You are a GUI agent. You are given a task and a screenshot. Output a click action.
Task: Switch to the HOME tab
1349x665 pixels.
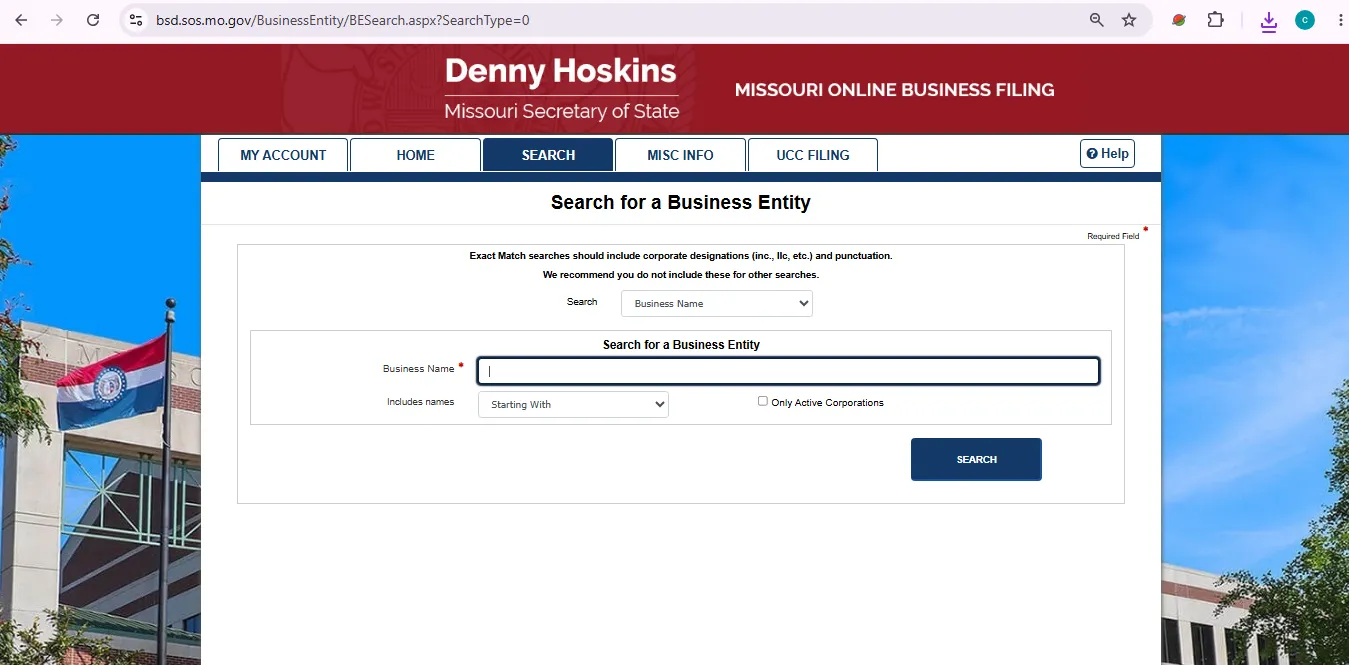[x=415, y=155]
